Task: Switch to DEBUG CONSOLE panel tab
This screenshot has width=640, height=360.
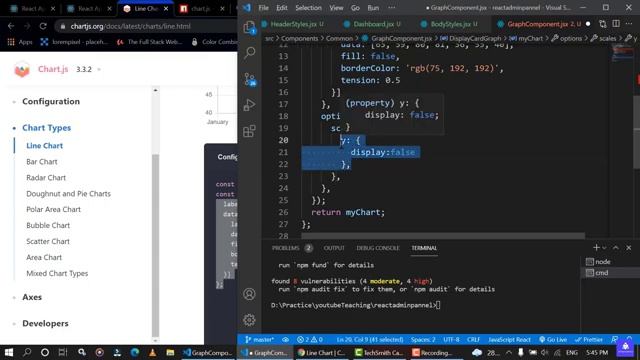Action: 378,248
